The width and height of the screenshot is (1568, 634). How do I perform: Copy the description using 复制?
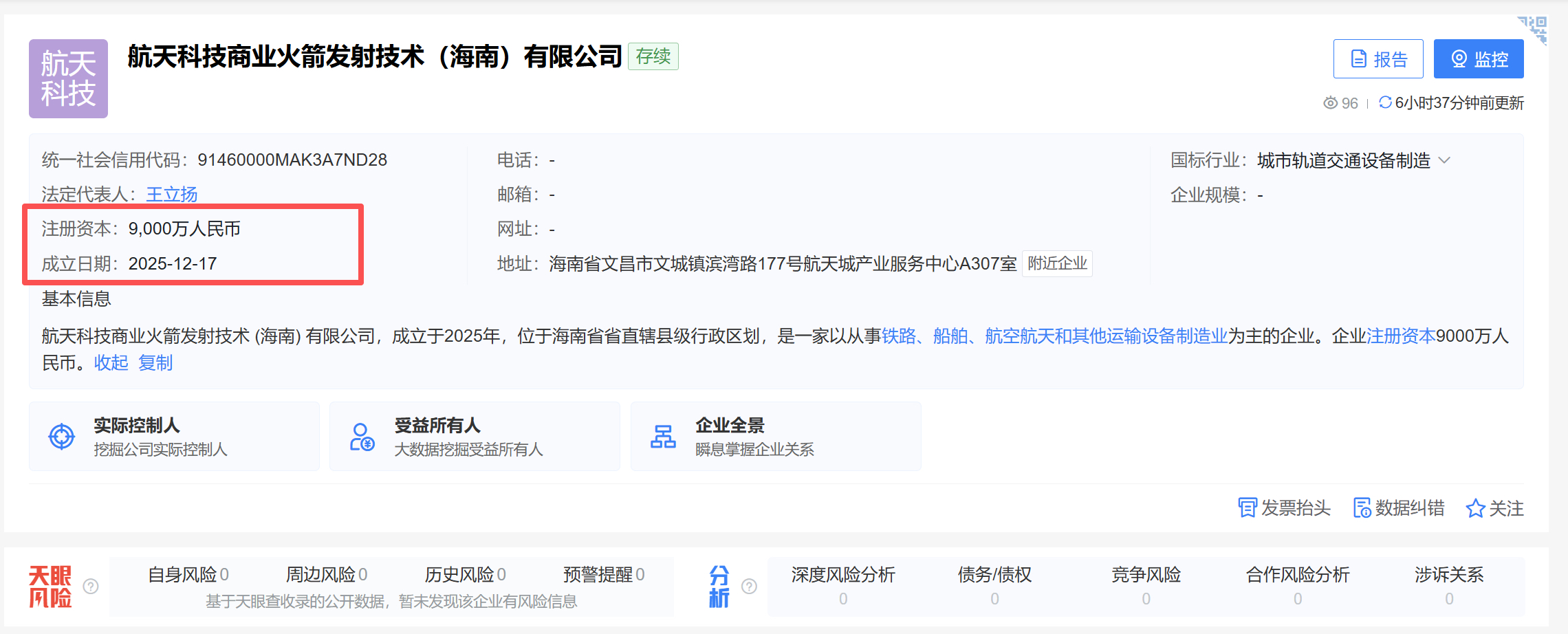(x=155, y=362)
